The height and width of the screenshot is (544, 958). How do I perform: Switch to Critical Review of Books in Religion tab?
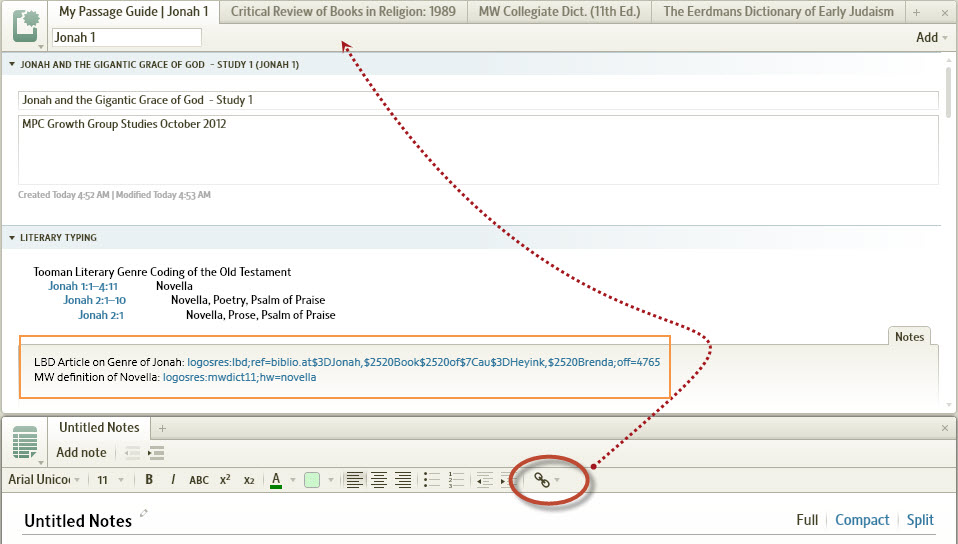pyautogui.click(x=343, y=12)
